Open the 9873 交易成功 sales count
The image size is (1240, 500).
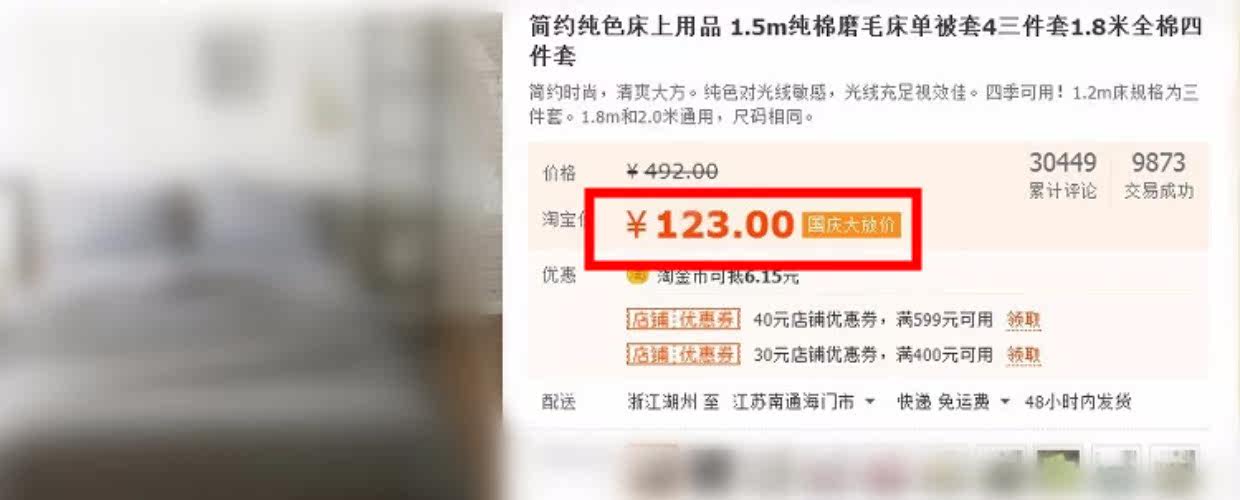[1159, 175]
